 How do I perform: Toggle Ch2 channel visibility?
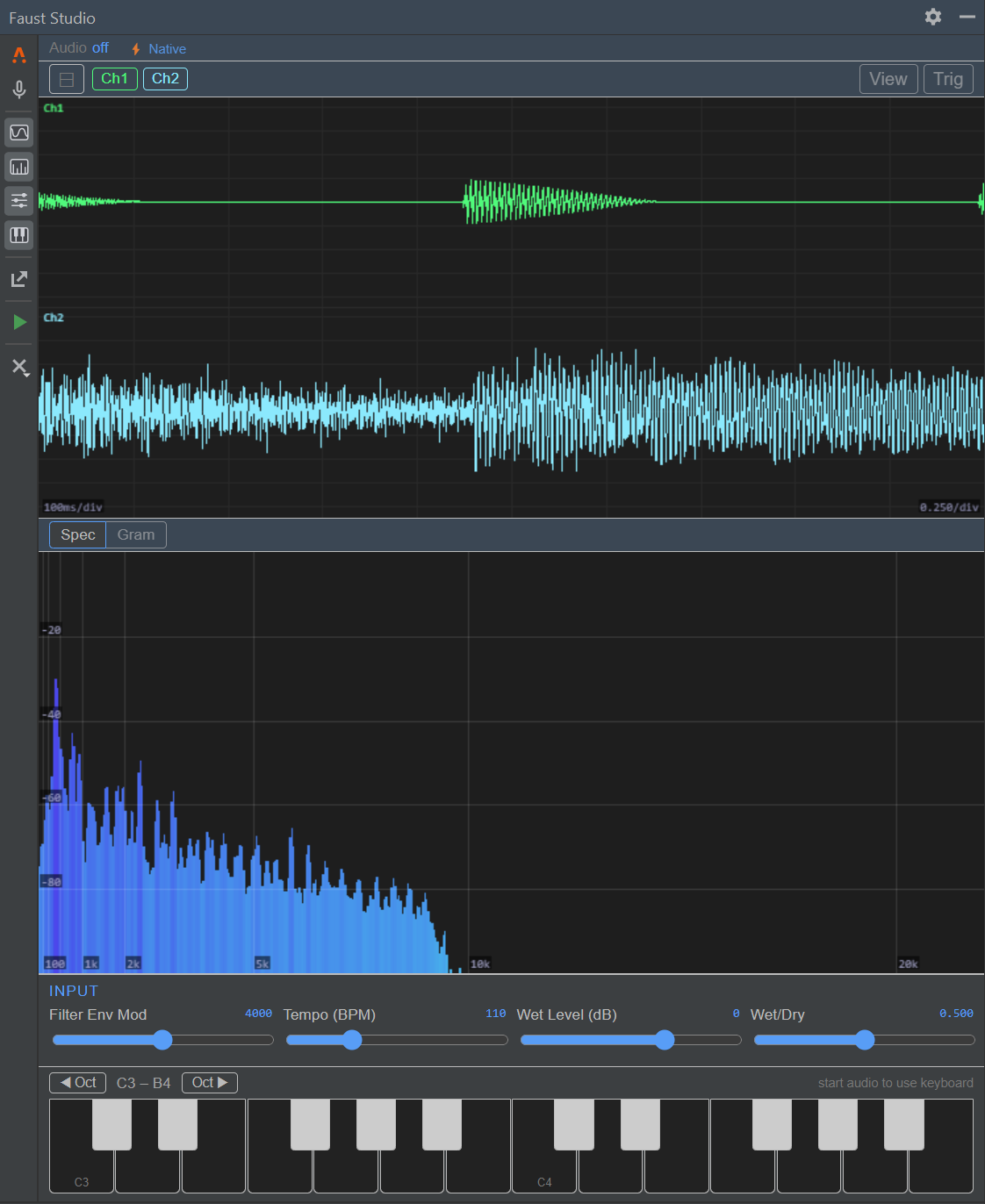tap(166, 79)
